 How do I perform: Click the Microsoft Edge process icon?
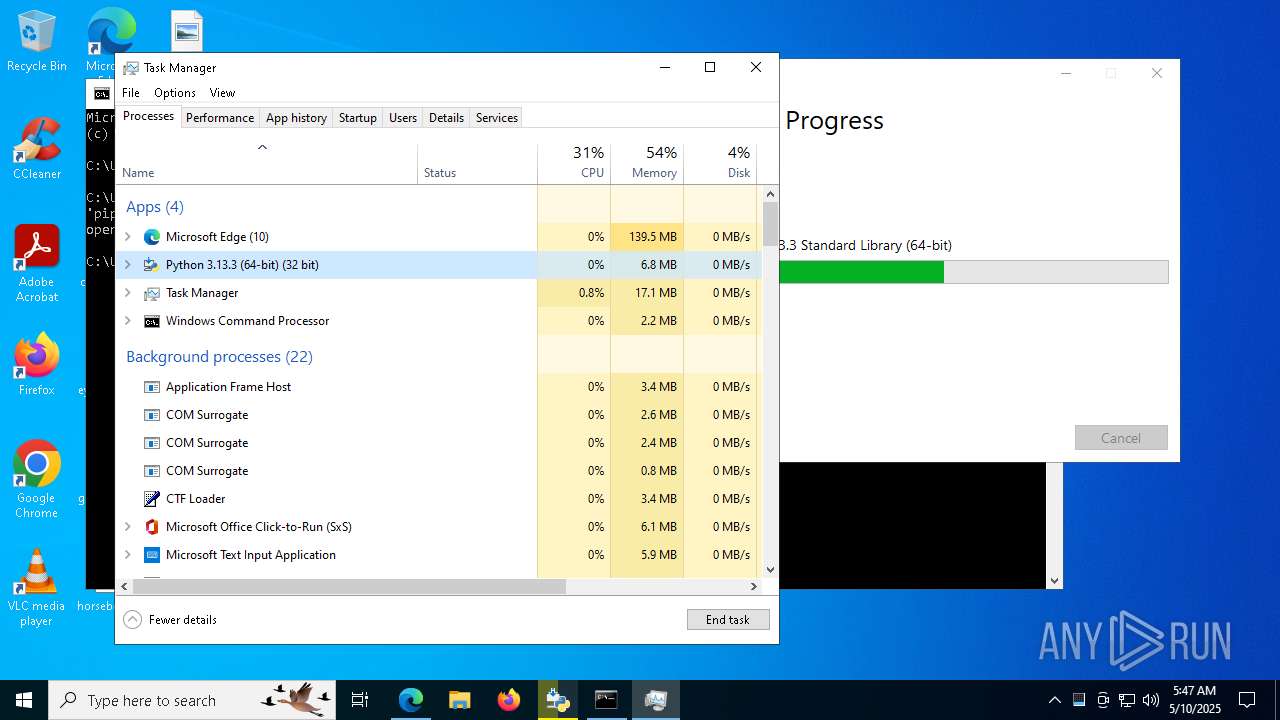[152, 237]
